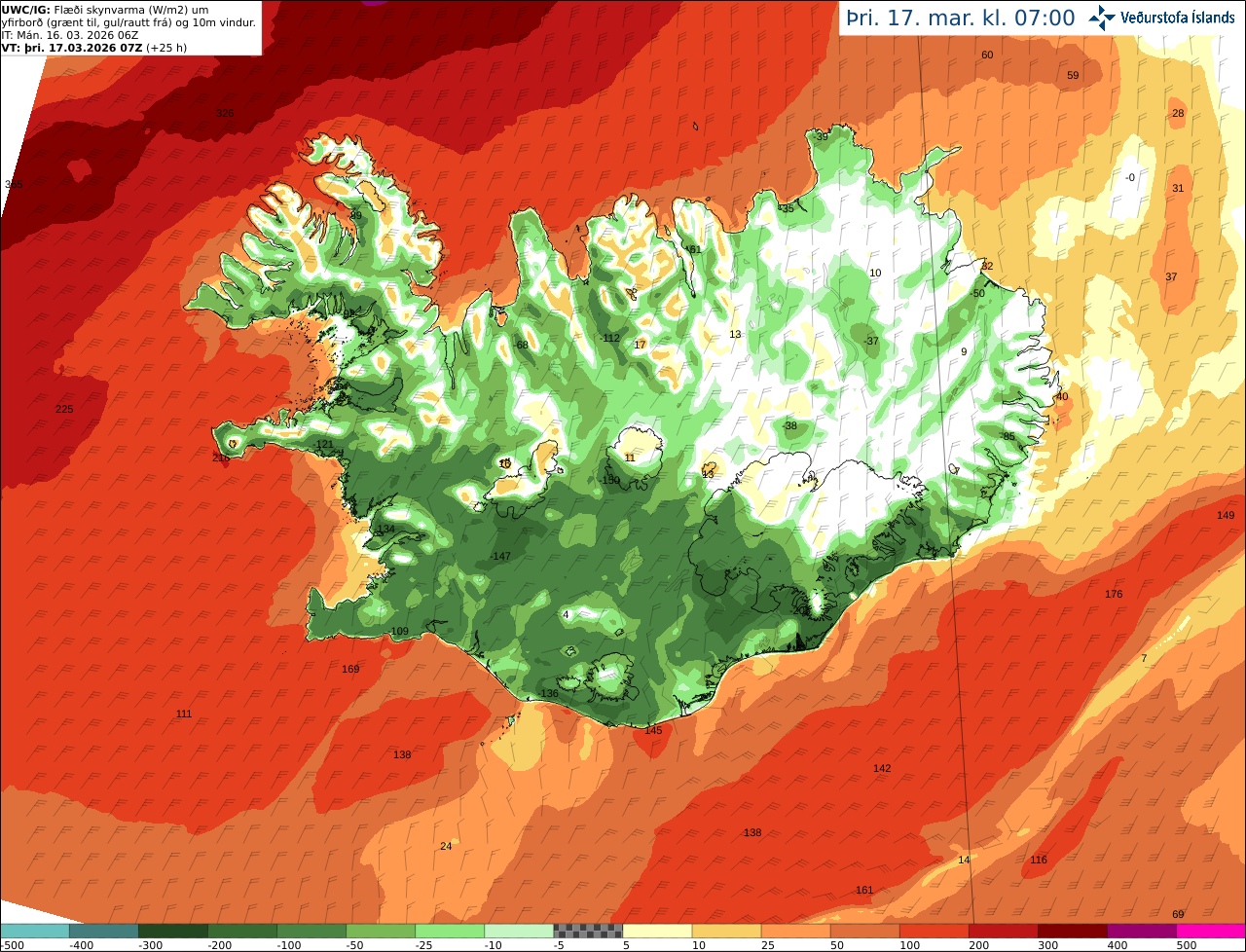Pick the dark red 300 to 400 legend swatch

click(1072, 931)
